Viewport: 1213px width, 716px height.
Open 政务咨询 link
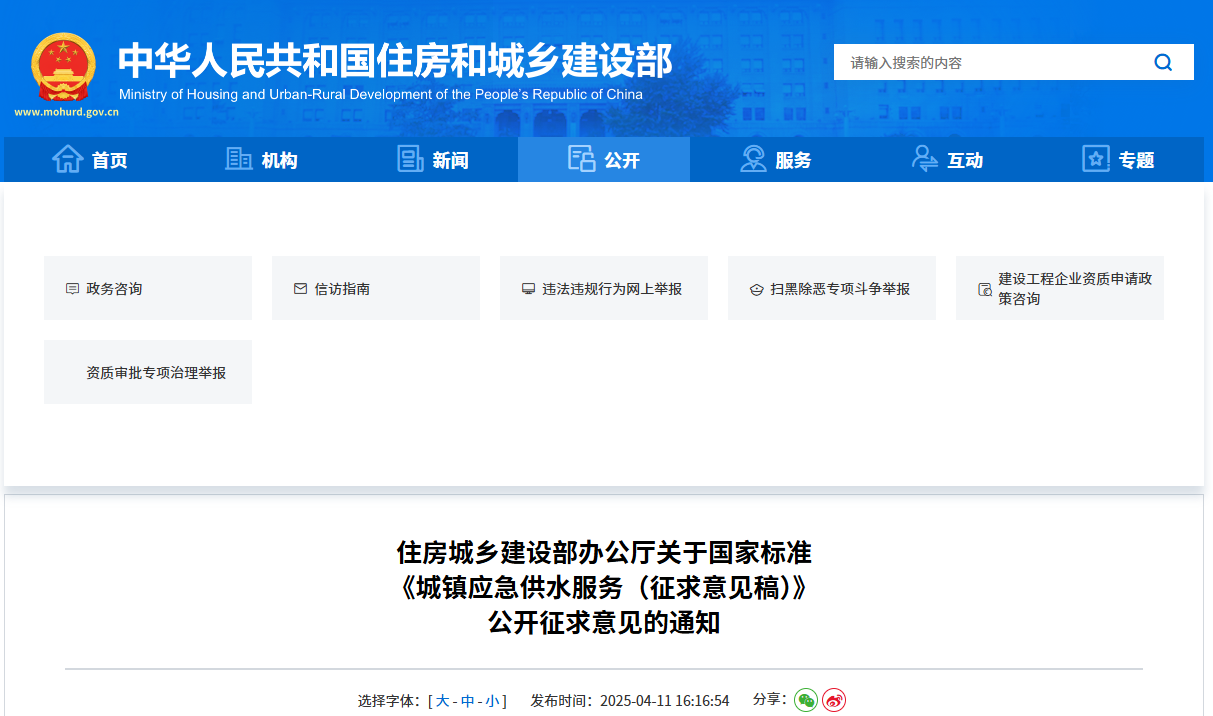[x=114, y=289]
